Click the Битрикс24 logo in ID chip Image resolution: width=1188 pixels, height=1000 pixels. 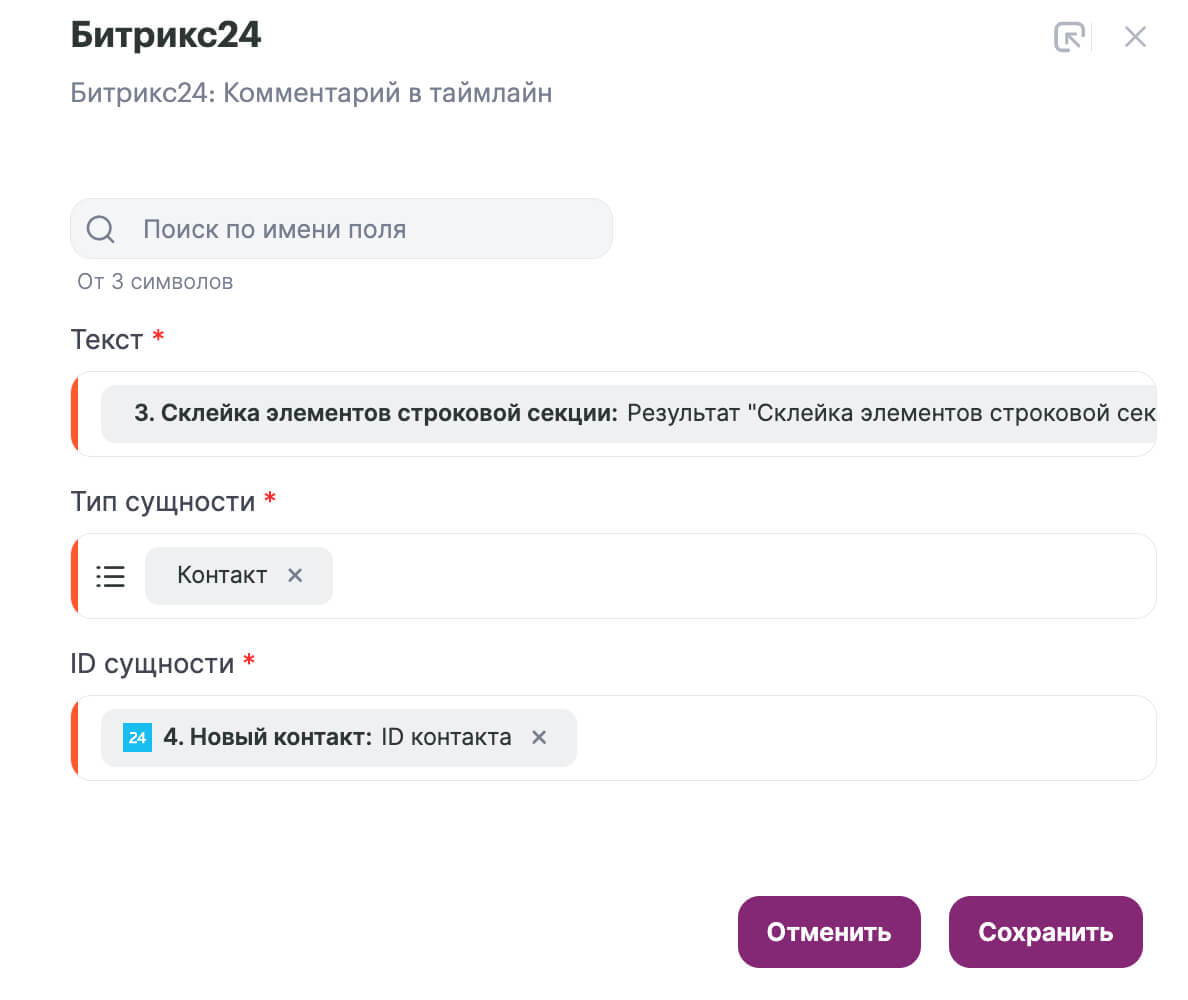click(137, 737)
